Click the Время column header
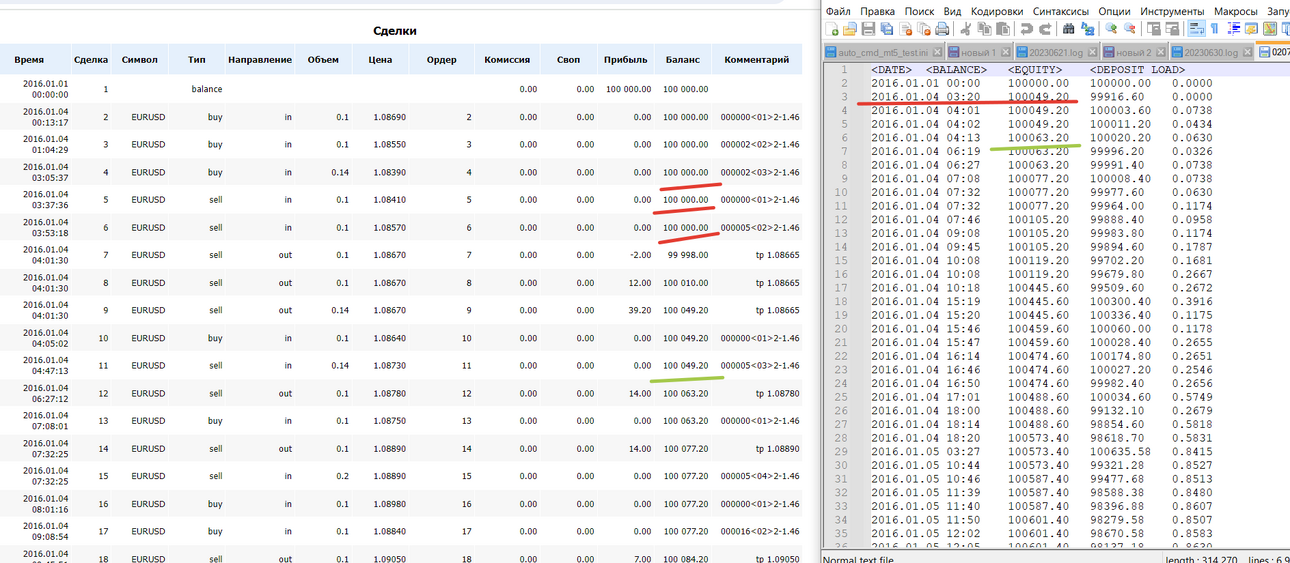 29,60
